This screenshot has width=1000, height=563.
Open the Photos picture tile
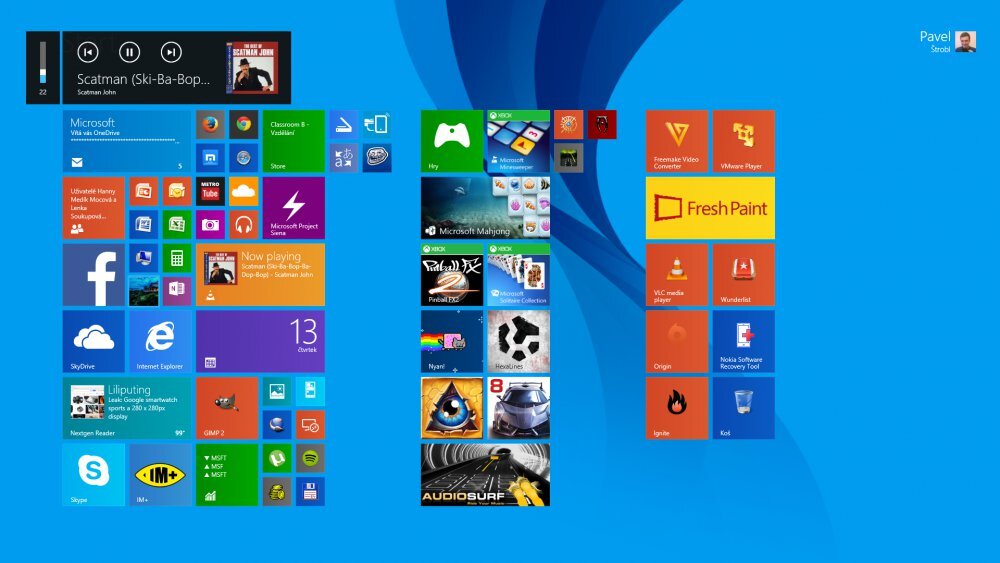pyautogui.click(x=277, y=391)
